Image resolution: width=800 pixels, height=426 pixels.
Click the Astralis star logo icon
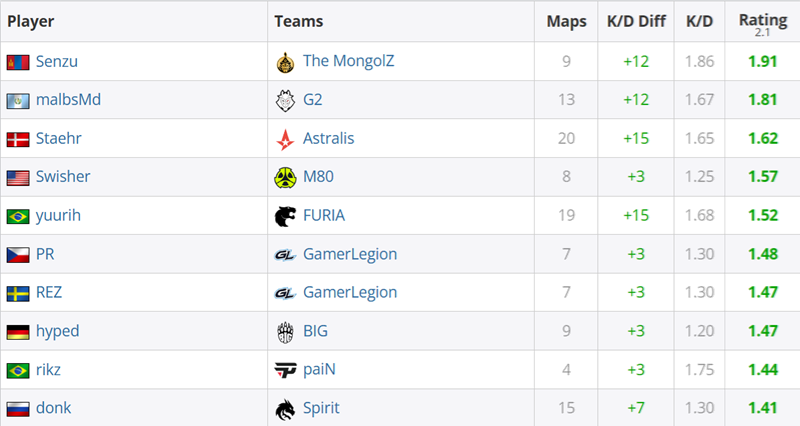285,139
